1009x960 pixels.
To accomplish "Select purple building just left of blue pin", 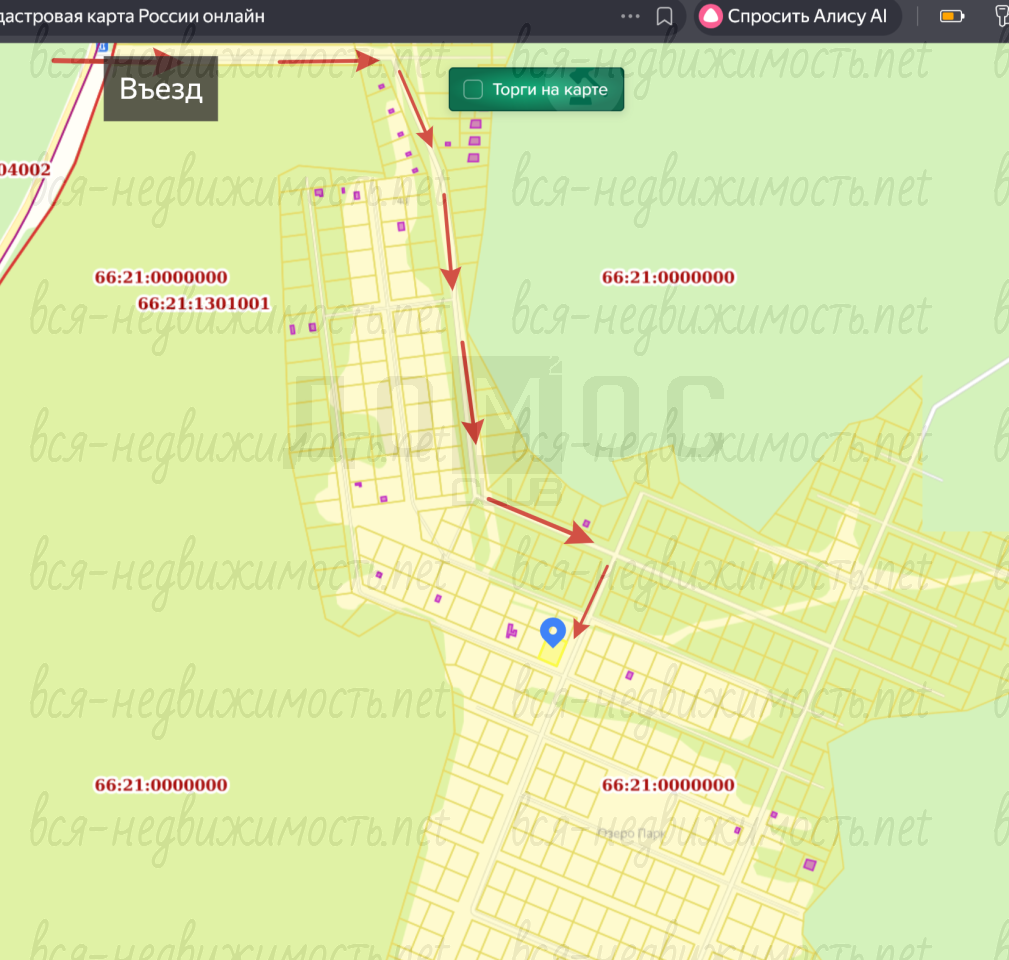I will point(512,630).
